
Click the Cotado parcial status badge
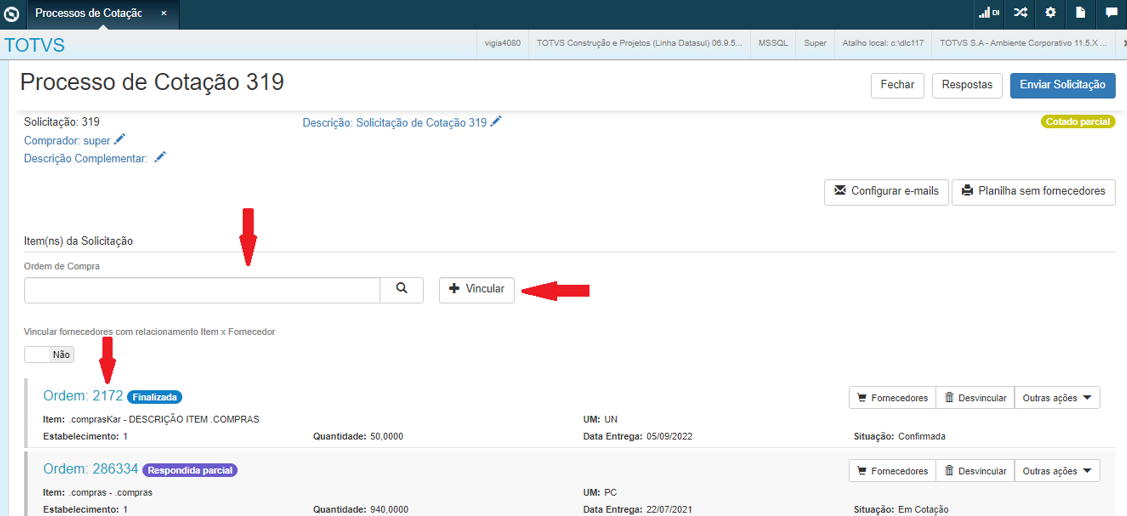(1078, 121)
